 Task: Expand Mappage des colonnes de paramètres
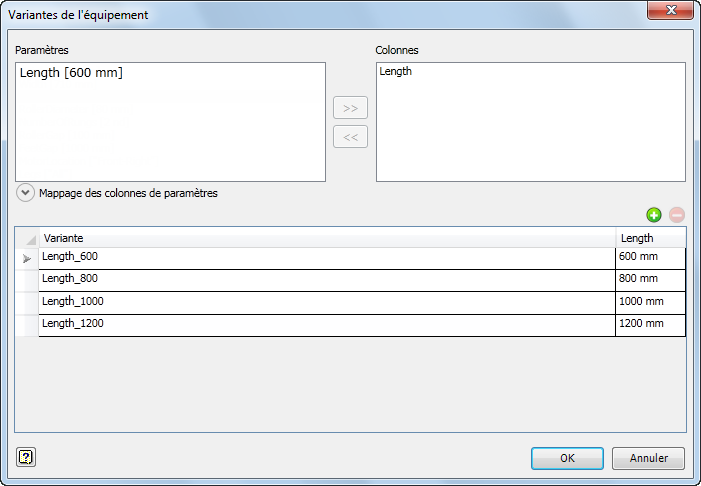(x=25, y=193)
